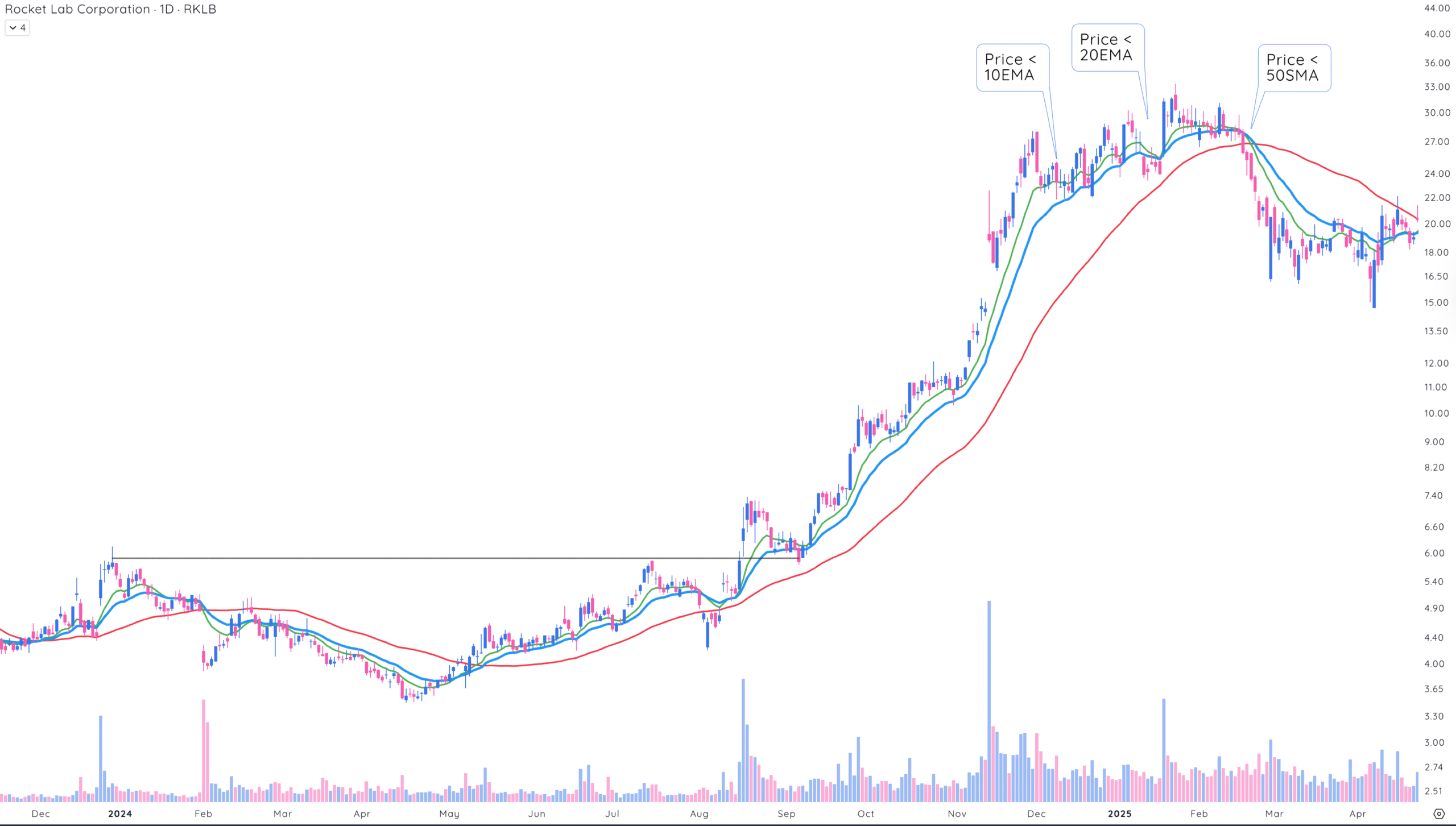The width and height of the screenshot is (1456, 826).
Task: Click the tallest November volume bar
Action: 989,699
